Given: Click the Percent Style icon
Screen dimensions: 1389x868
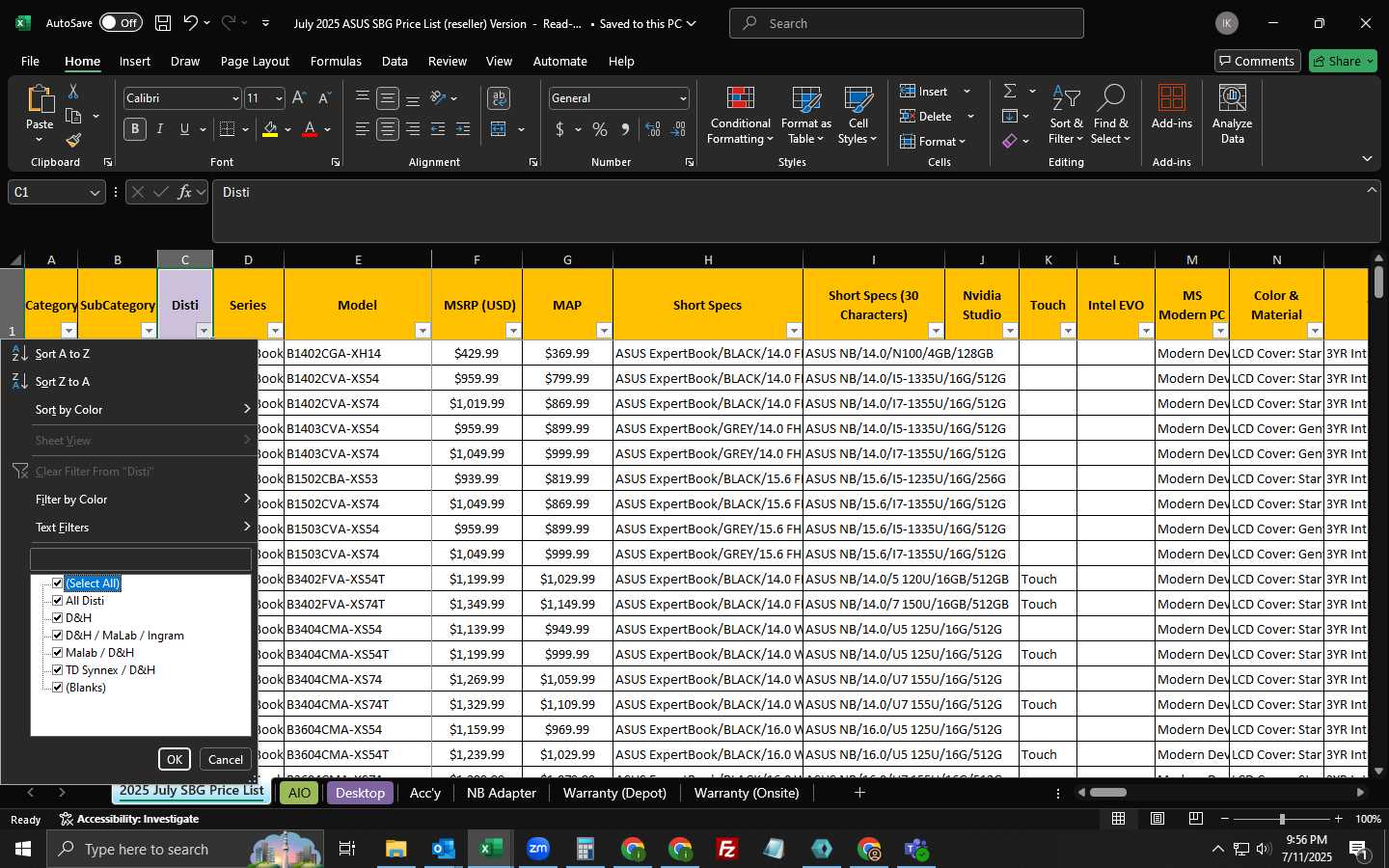Looking at the screenshot, I should click(600, 129).
